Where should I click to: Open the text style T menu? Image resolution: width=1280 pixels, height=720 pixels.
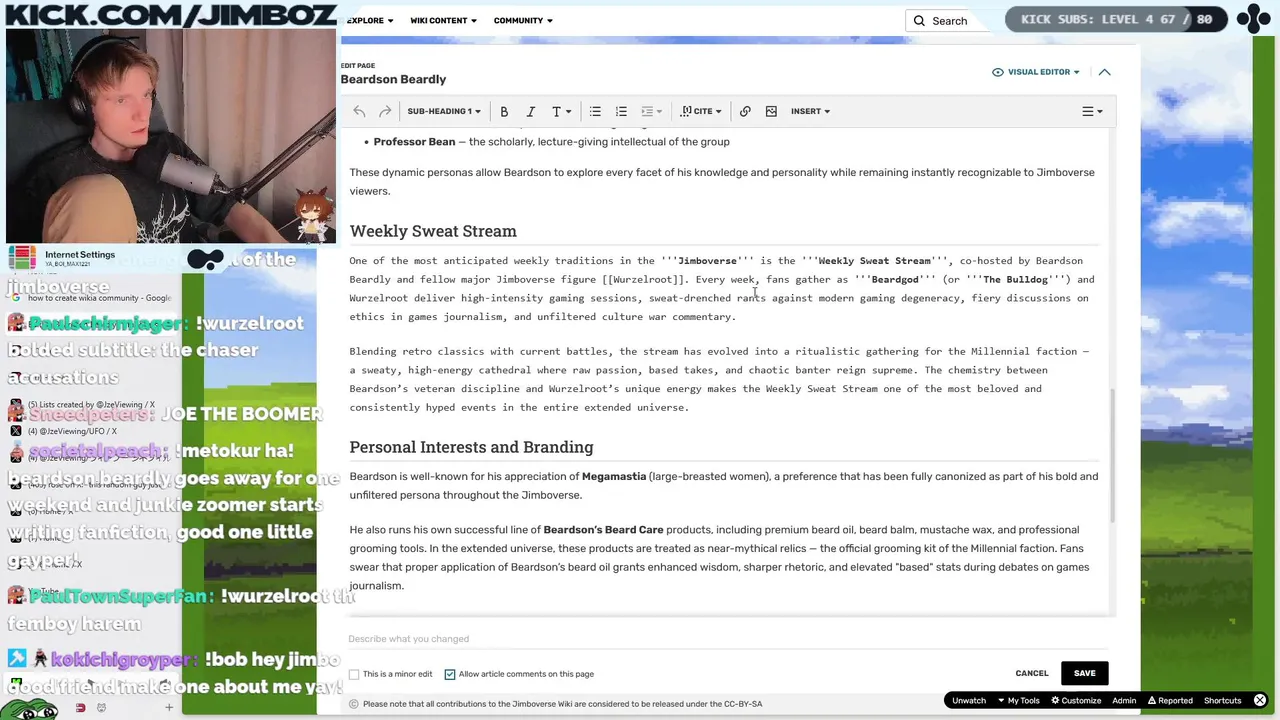[x=561, y=111]
